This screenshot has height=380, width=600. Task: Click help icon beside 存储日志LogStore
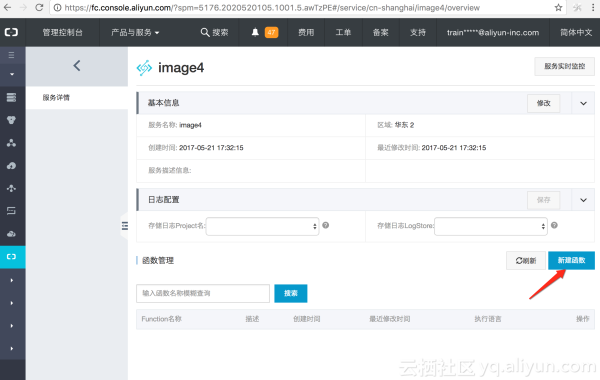click(554, 225)
